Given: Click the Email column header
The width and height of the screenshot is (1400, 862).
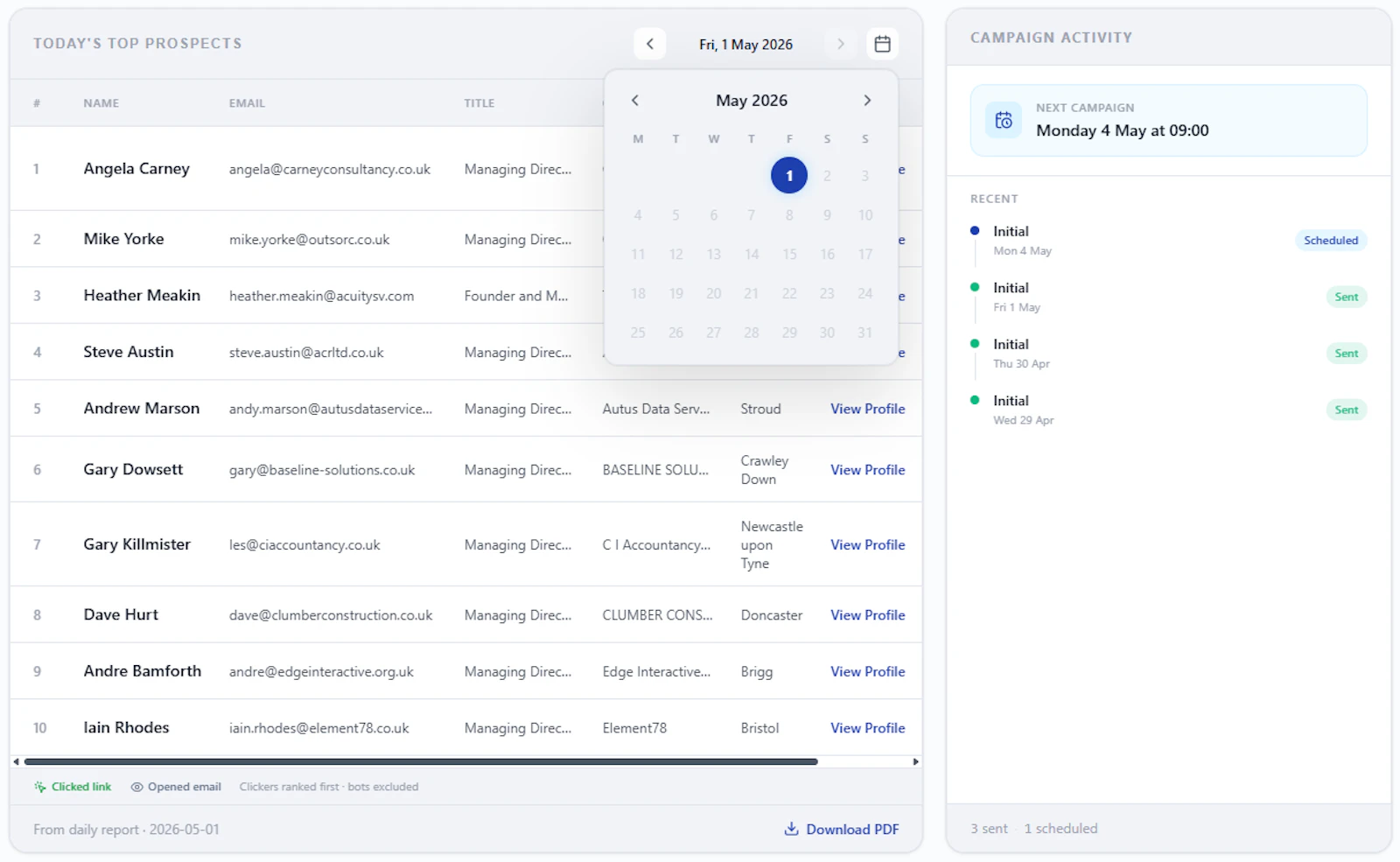Looking at the screenshot, I should 247,103.
